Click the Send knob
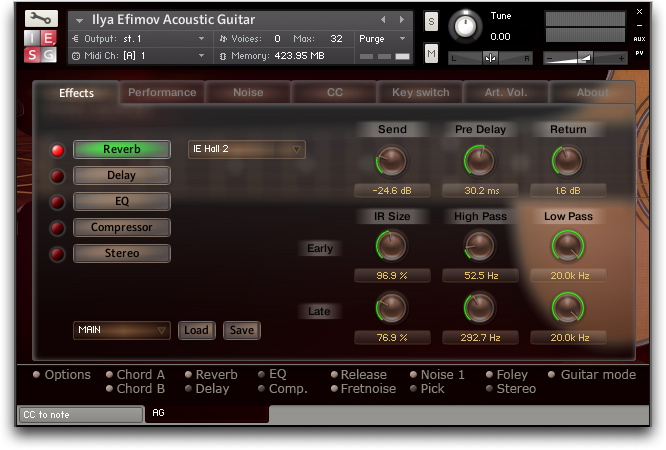Image resolution: width=666 pixels, height=450 pixels. pyautogui.click(x=392, y=161)
